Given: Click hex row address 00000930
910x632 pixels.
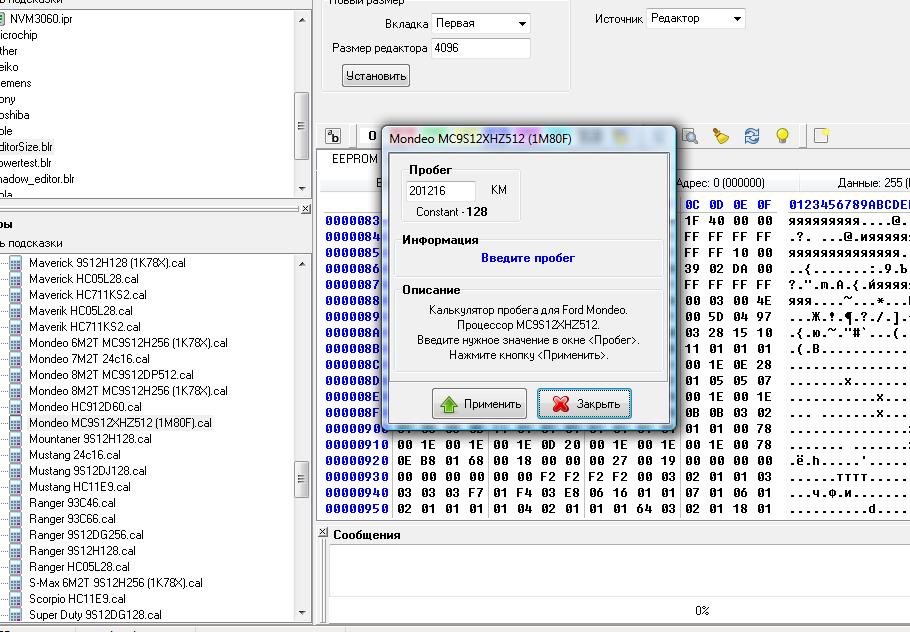Looking at the screenshot, I should pyautogui.click(x=357, y=477).
